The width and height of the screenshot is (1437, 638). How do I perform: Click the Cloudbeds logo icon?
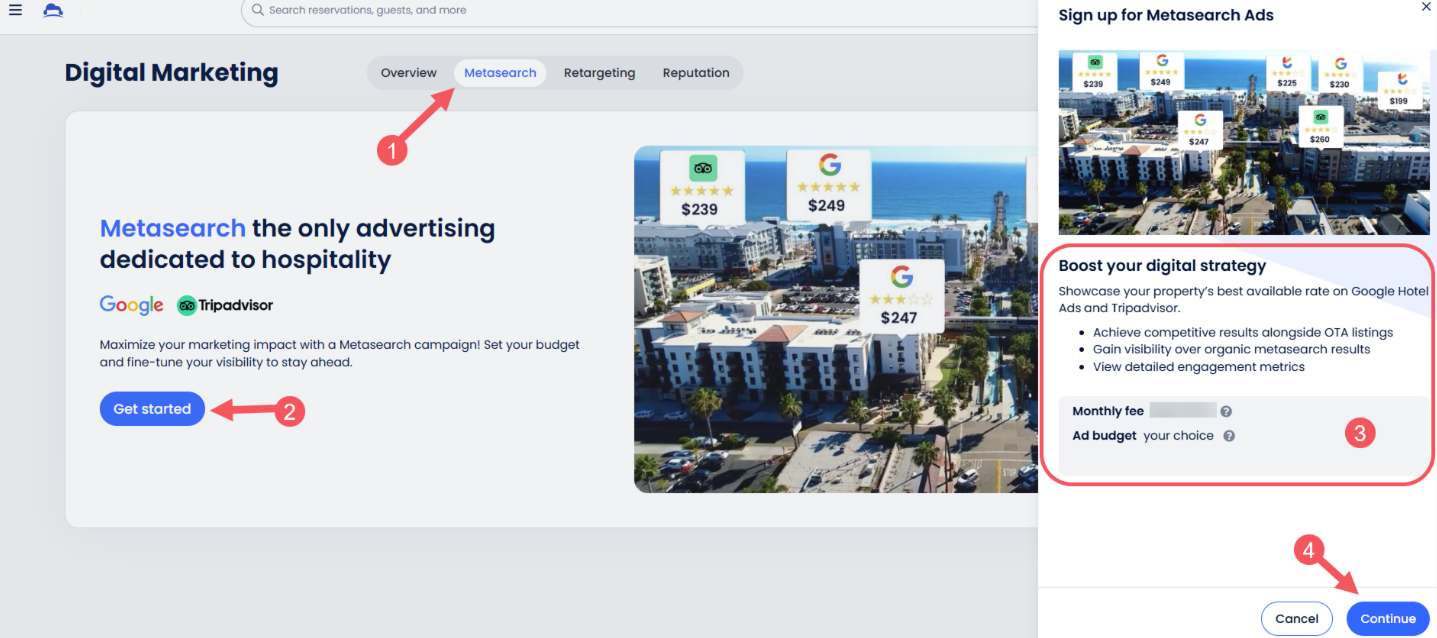(x=53, y=10)
